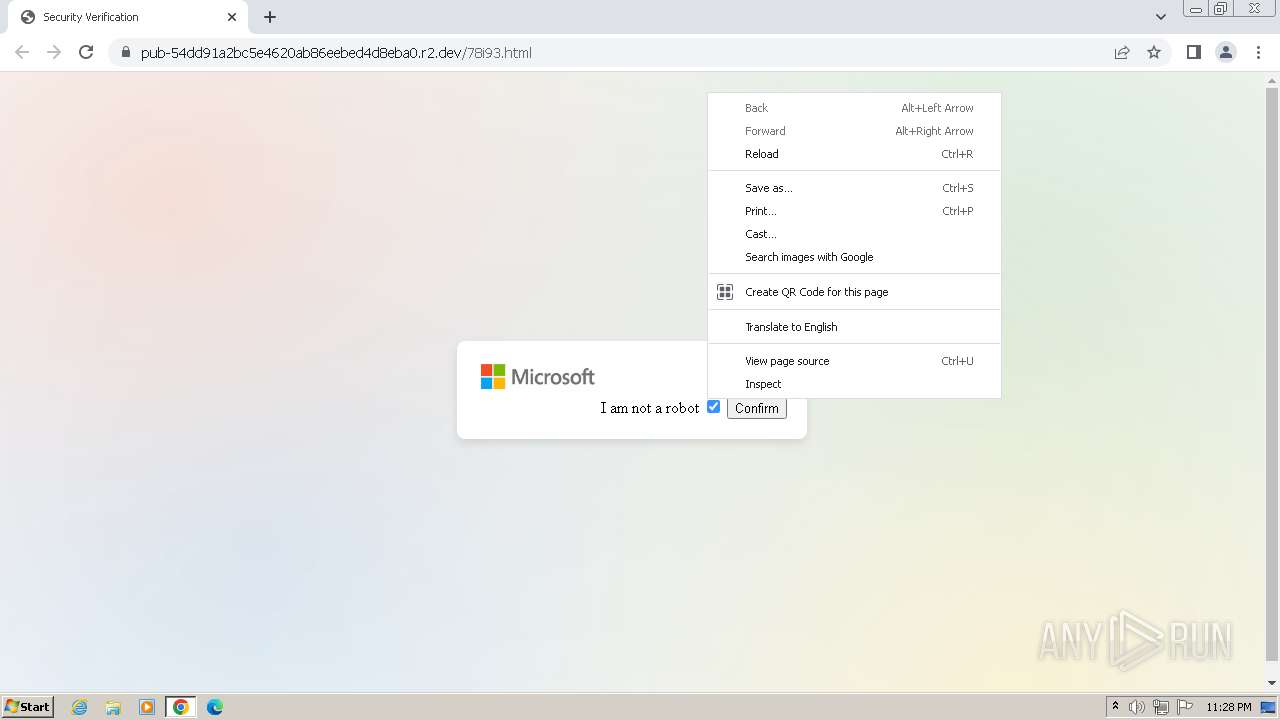
Task: Click the QR code icon in menu
Action: click(725, 292)
